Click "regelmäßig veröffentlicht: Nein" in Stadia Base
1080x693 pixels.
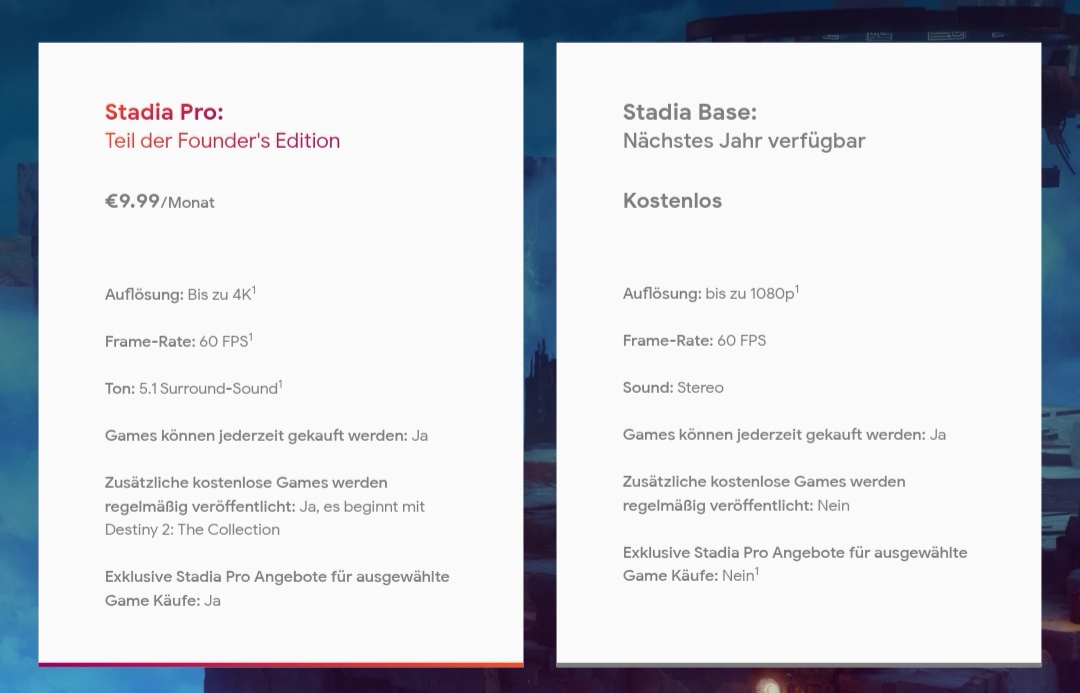coord(736,506)
